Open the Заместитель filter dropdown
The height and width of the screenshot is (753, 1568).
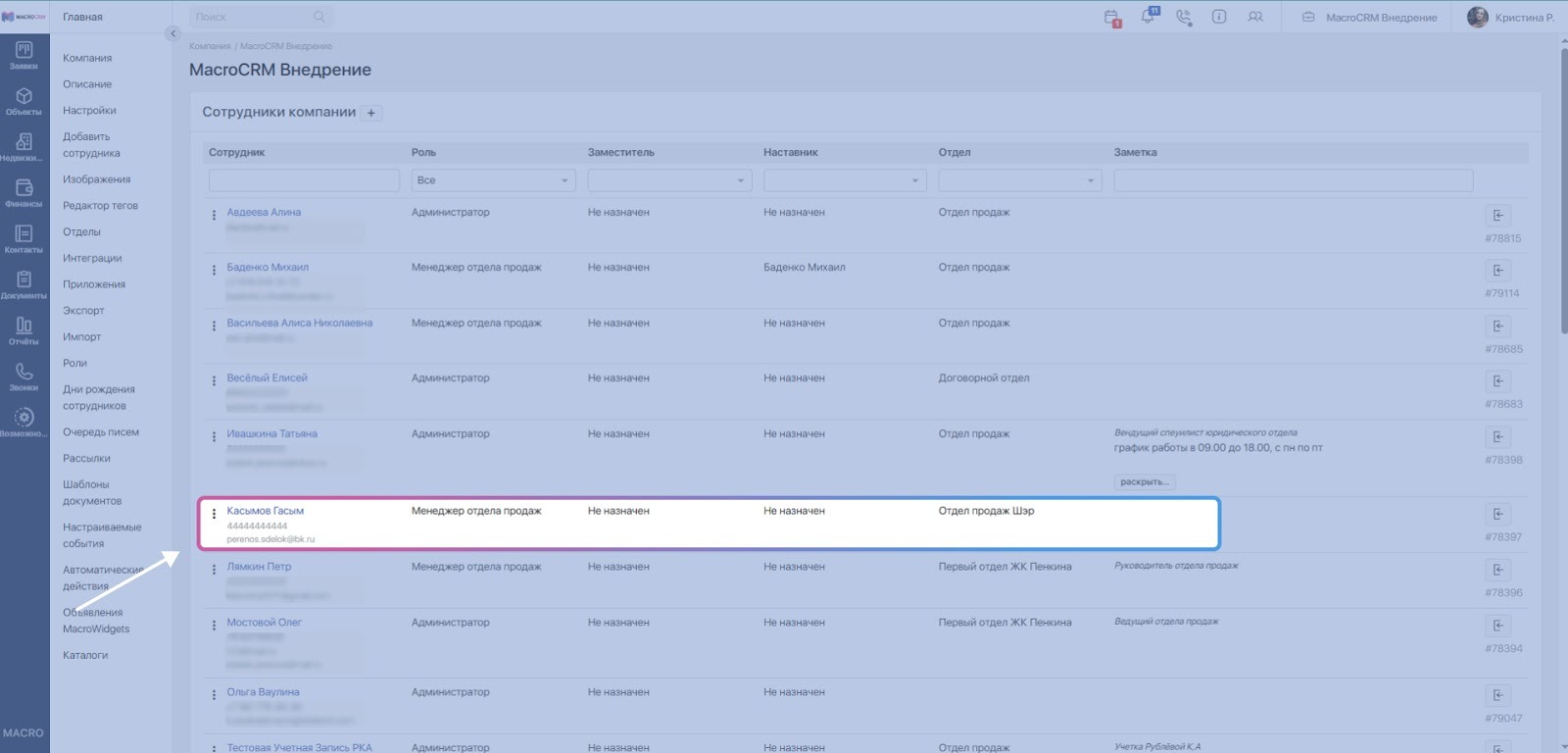[x=669, y=180]
